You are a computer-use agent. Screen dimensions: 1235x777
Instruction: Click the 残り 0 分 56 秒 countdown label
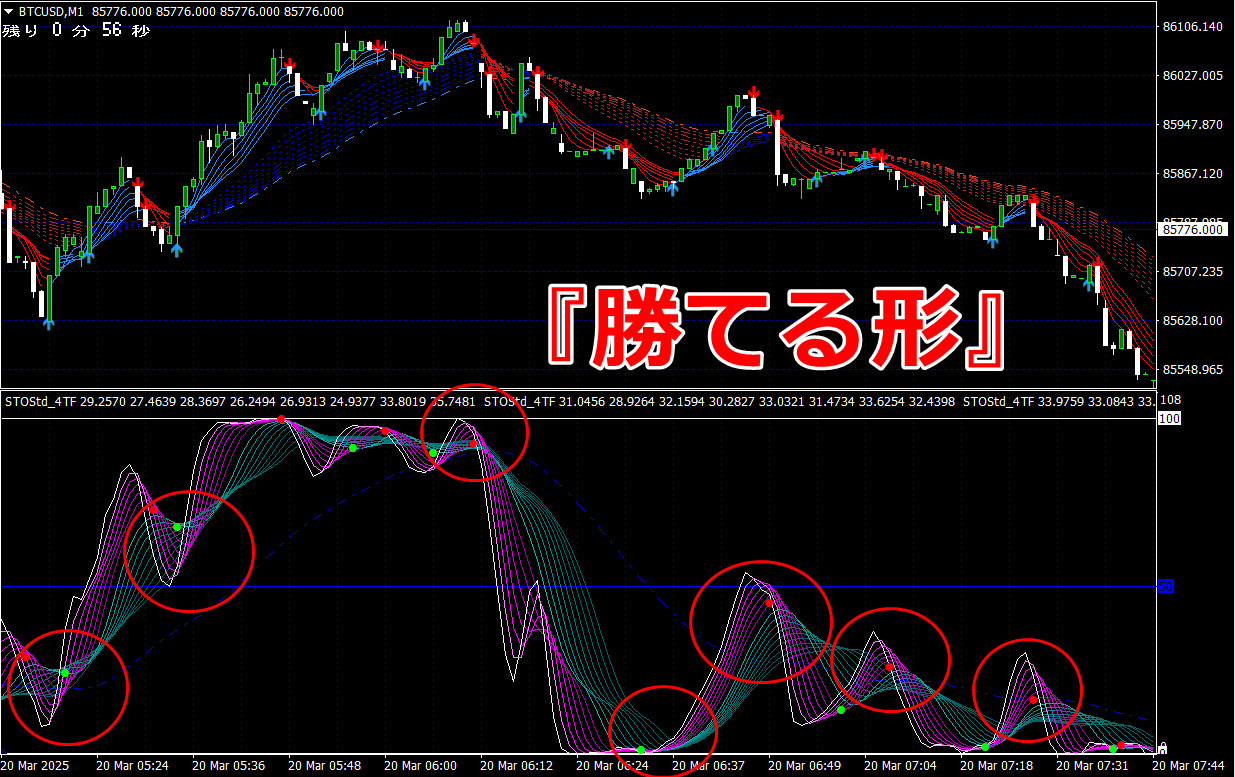tap(76, 31)
